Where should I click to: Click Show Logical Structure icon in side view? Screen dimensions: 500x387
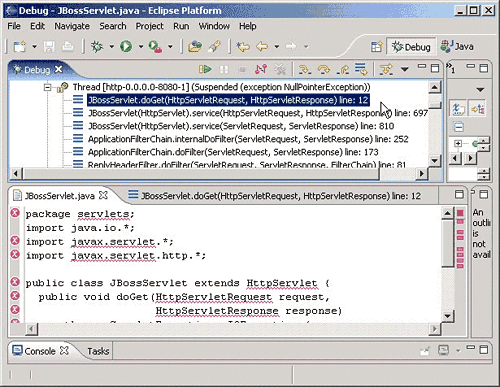pos(478,109)
